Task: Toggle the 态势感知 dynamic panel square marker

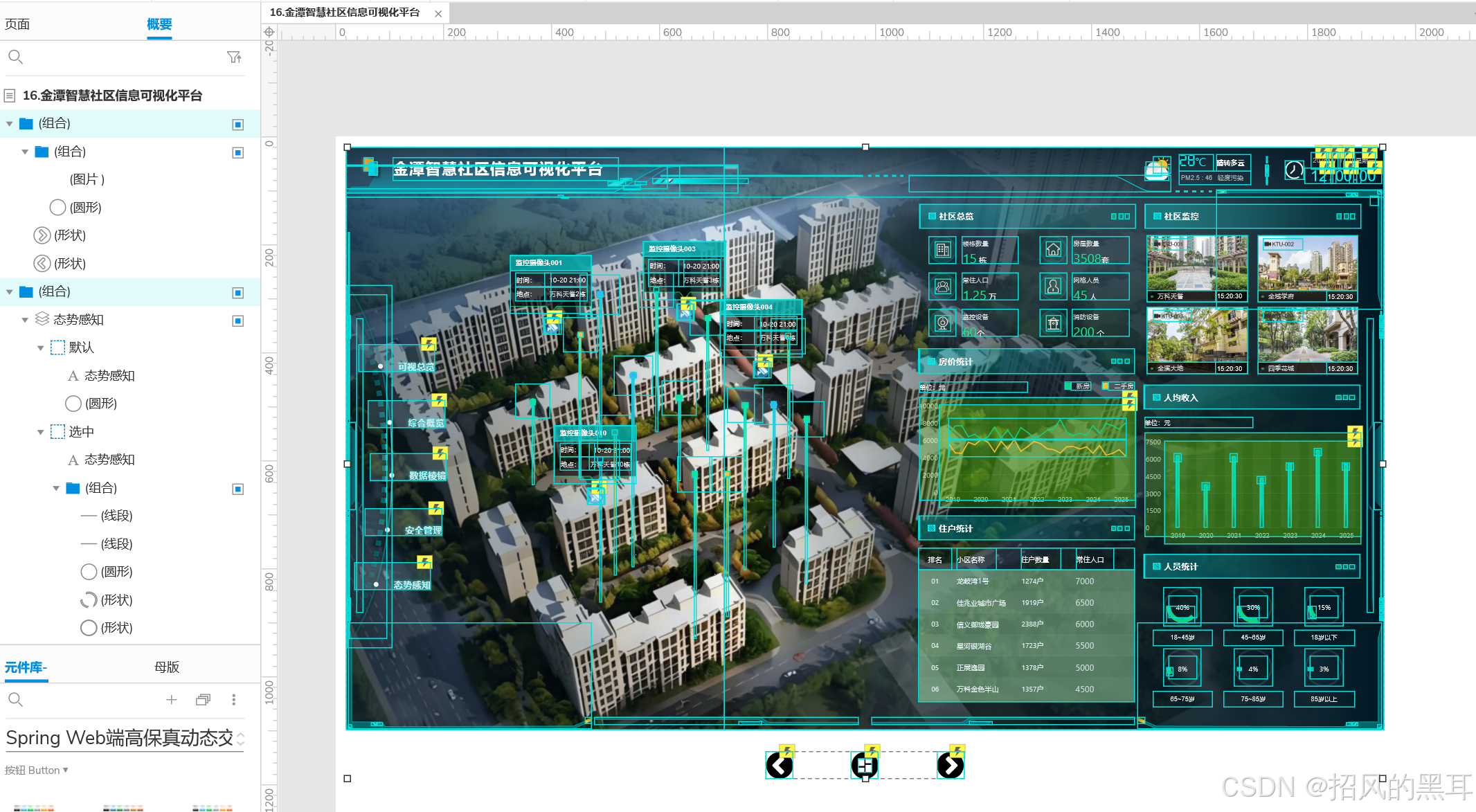Action: click(x=238, y=321)
